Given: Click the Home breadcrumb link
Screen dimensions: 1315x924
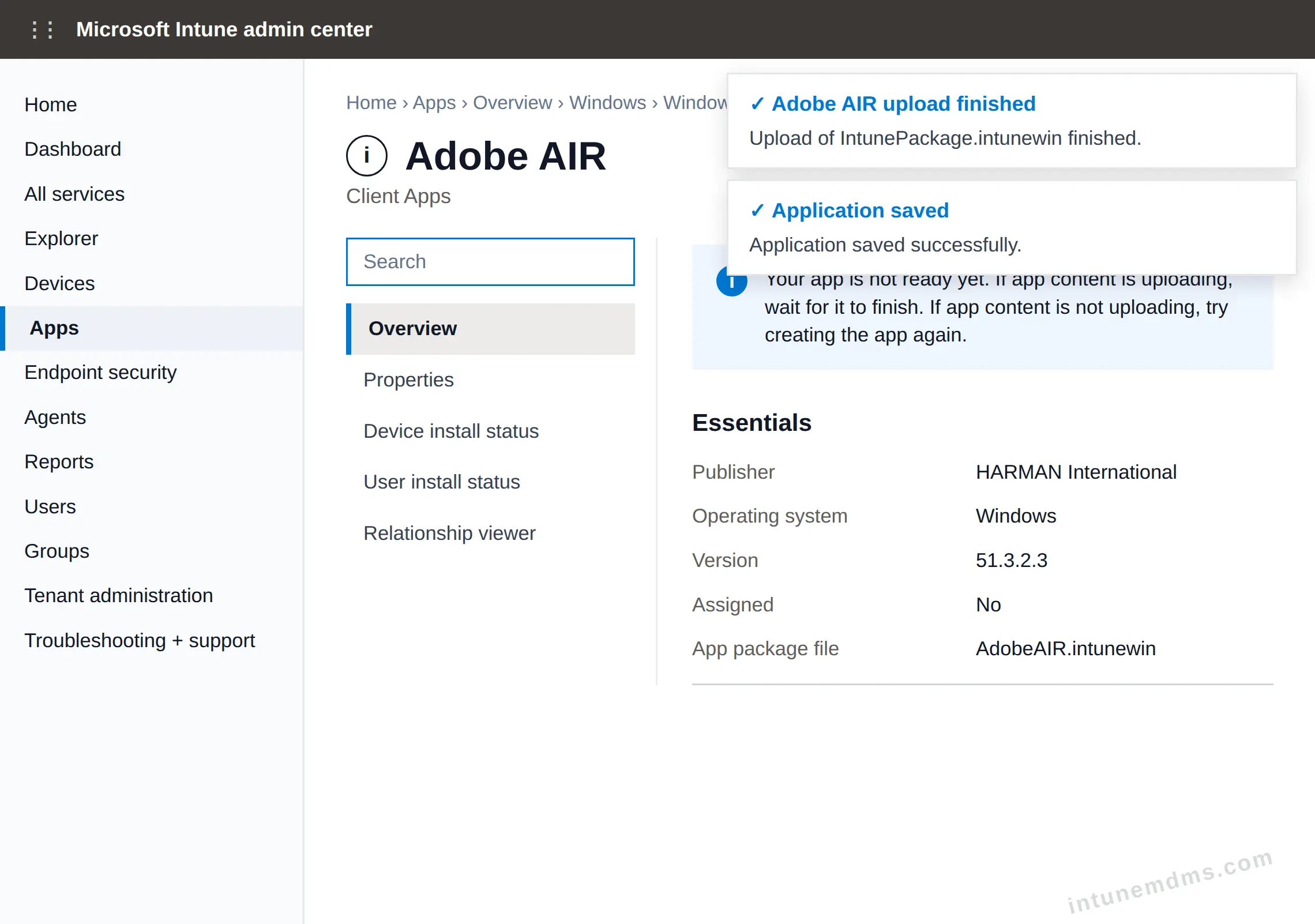Looking at the screenshot, I should click(x=371, y=103).
